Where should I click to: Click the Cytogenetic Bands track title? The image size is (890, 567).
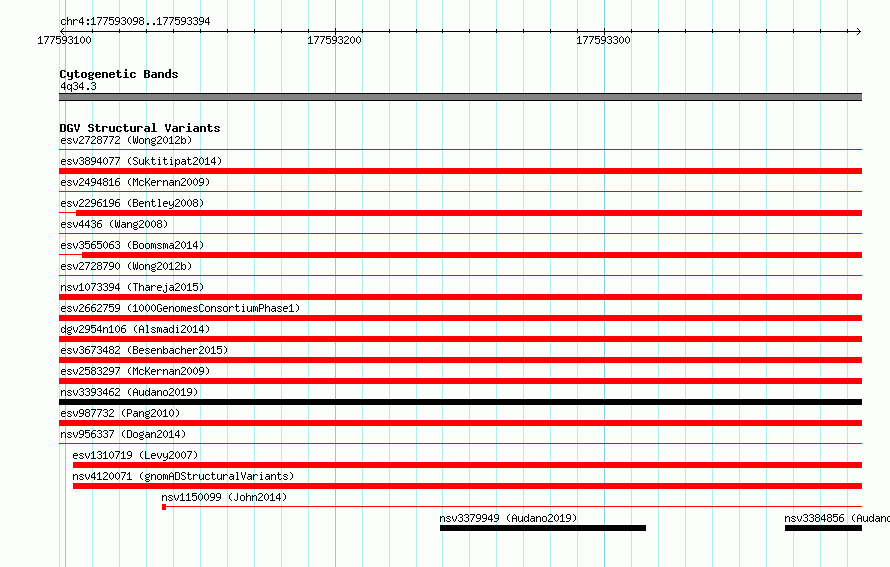[x=119, y=74]
